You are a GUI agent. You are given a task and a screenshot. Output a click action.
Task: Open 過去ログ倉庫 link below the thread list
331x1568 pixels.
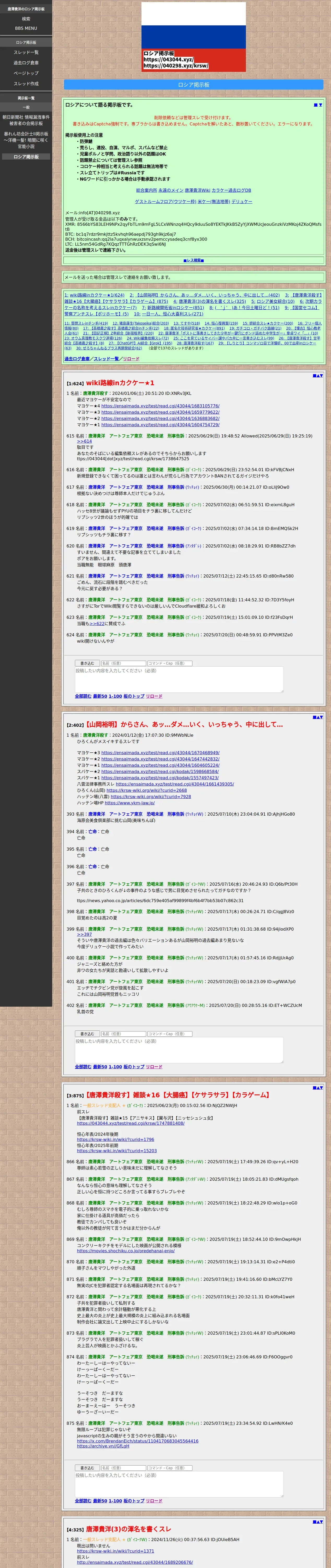[x=77, y=359]
